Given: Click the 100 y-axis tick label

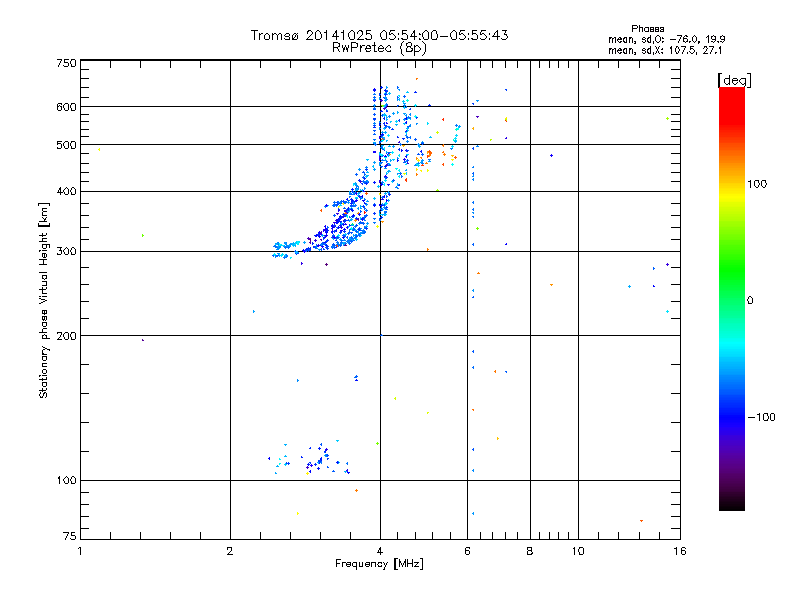Looking at the screenshot, I should (x=66, y=481).
